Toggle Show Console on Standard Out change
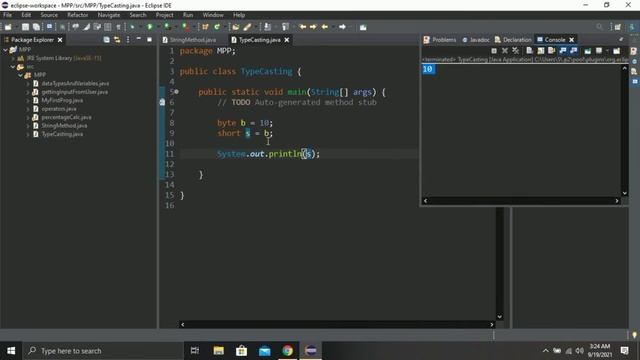 pos(563,51)
